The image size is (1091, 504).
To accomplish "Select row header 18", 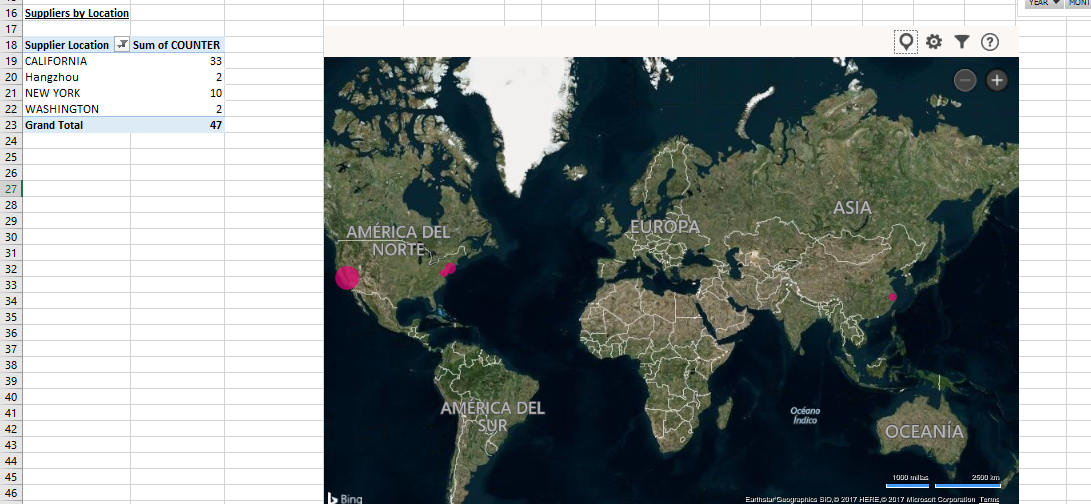I will coord(10,45).
